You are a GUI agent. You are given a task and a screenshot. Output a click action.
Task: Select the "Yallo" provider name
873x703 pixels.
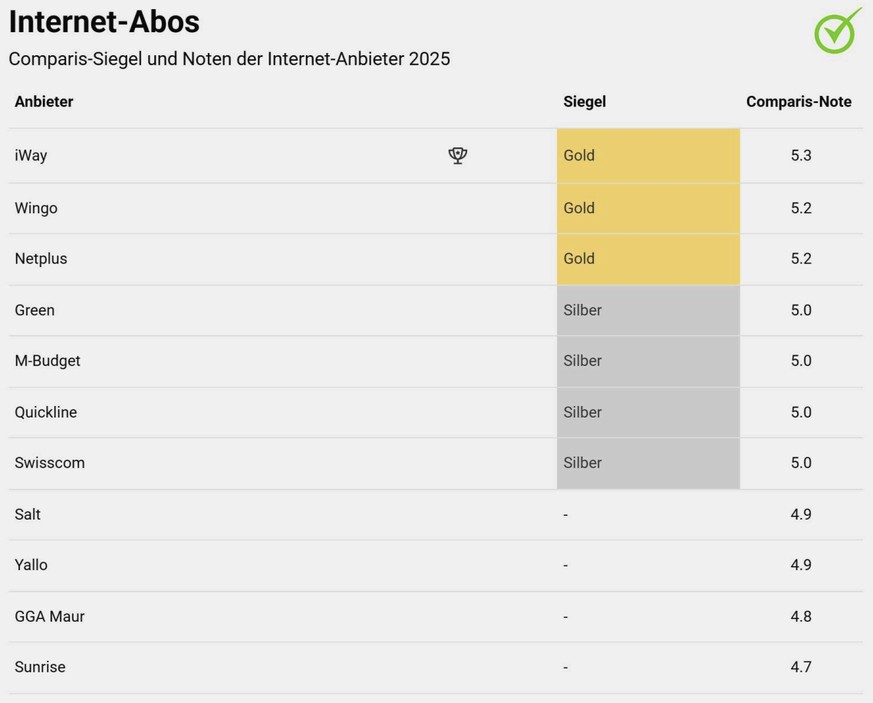click(x=31, y=565)
